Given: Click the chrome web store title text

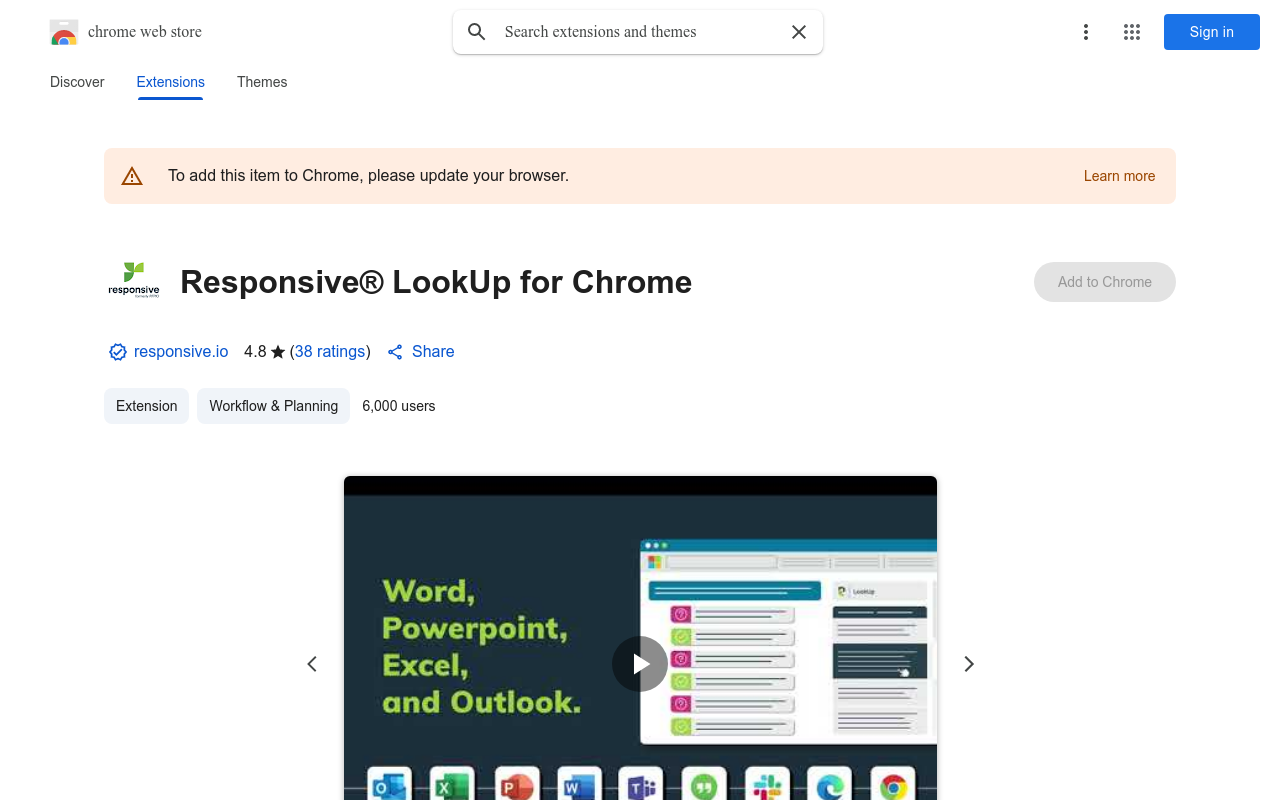Looking at the screenshot, I should point(145,32).
